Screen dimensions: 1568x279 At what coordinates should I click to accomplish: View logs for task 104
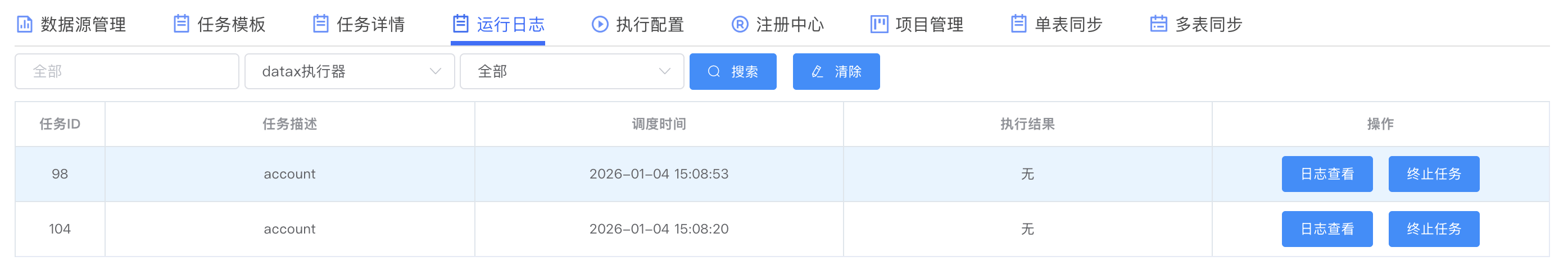pyautogui.click(x=1327, y=229)
